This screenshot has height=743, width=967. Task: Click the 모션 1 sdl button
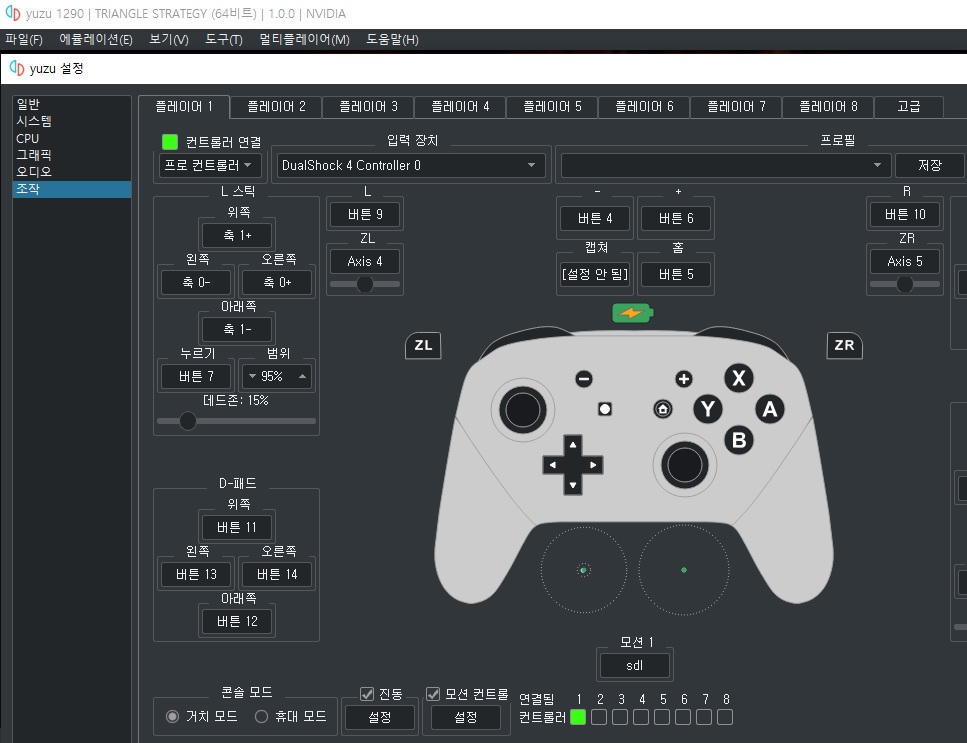click(635, 665)
